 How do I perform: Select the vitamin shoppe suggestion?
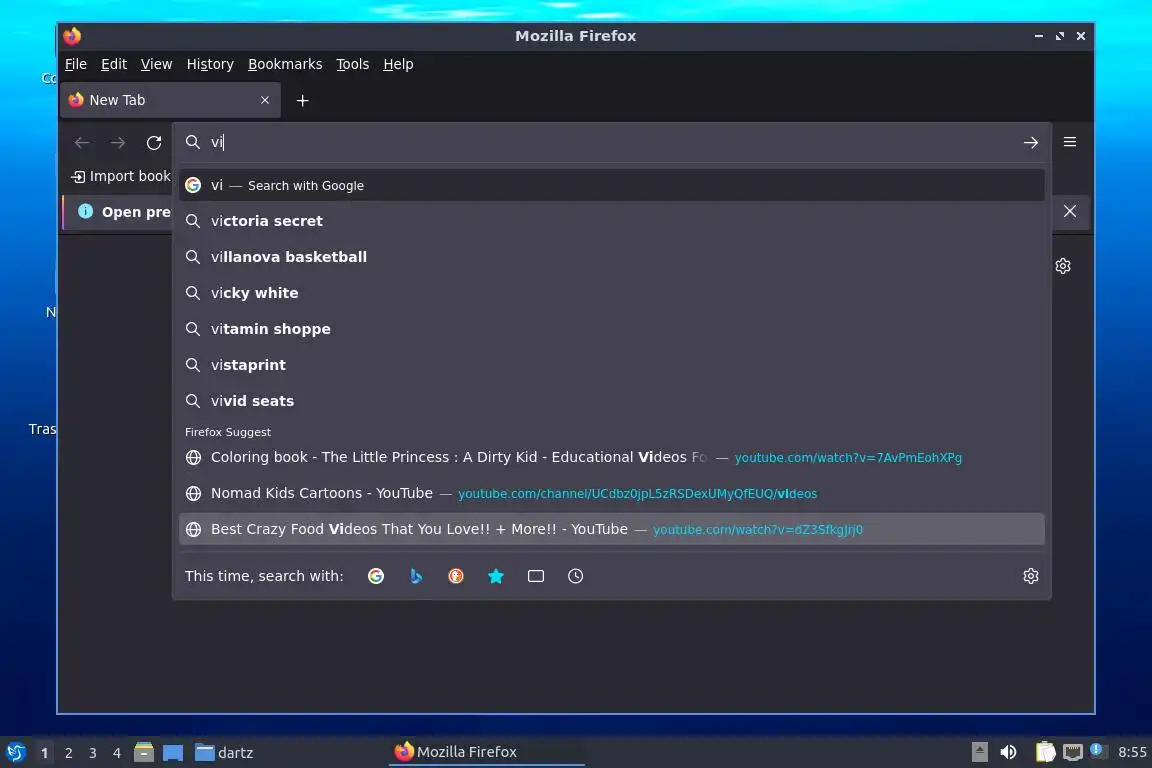click(611, 329)
